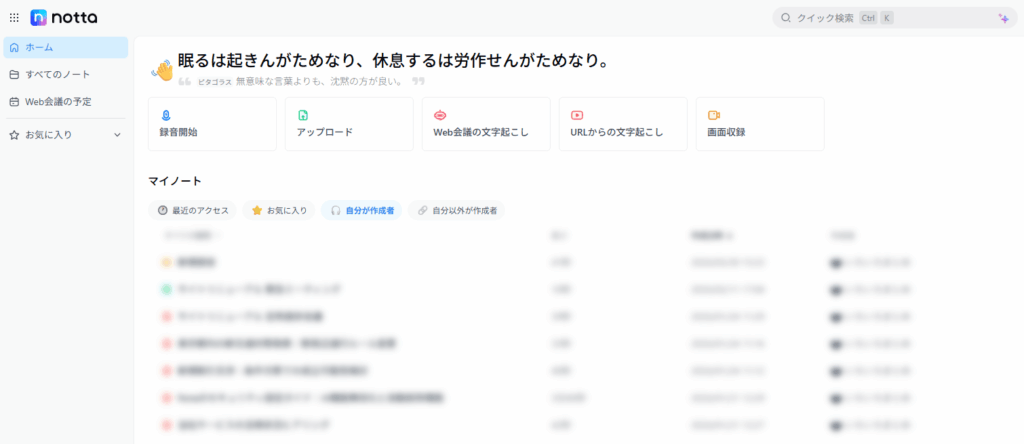Image resolution: width=1024 pixels, height=444 pixels.
Task: Click the bot icon on Web会議の文字起こし
Action: pos(440,115)
